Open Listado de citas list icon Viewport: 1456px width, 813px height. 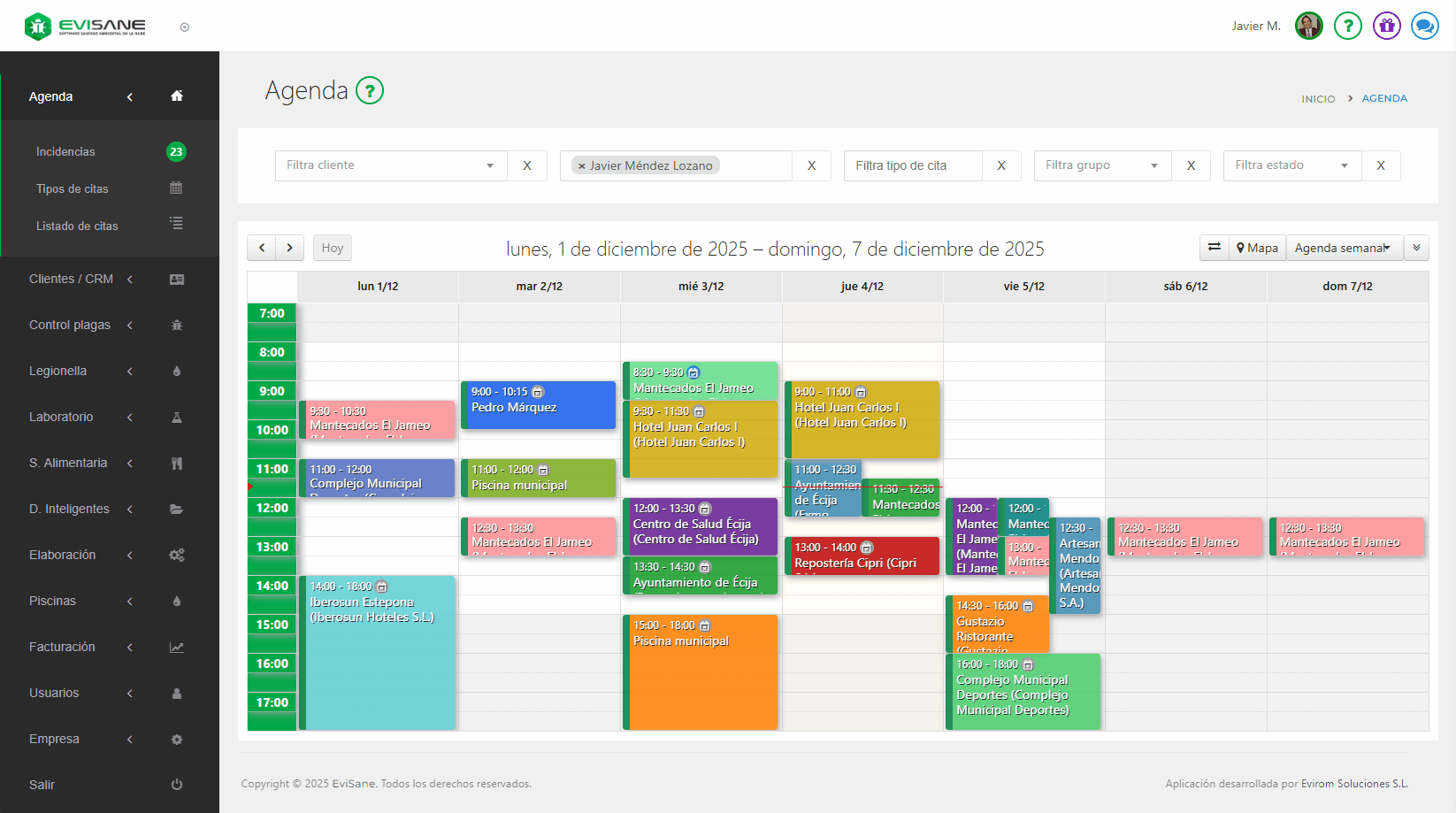[x=176, y=224]
